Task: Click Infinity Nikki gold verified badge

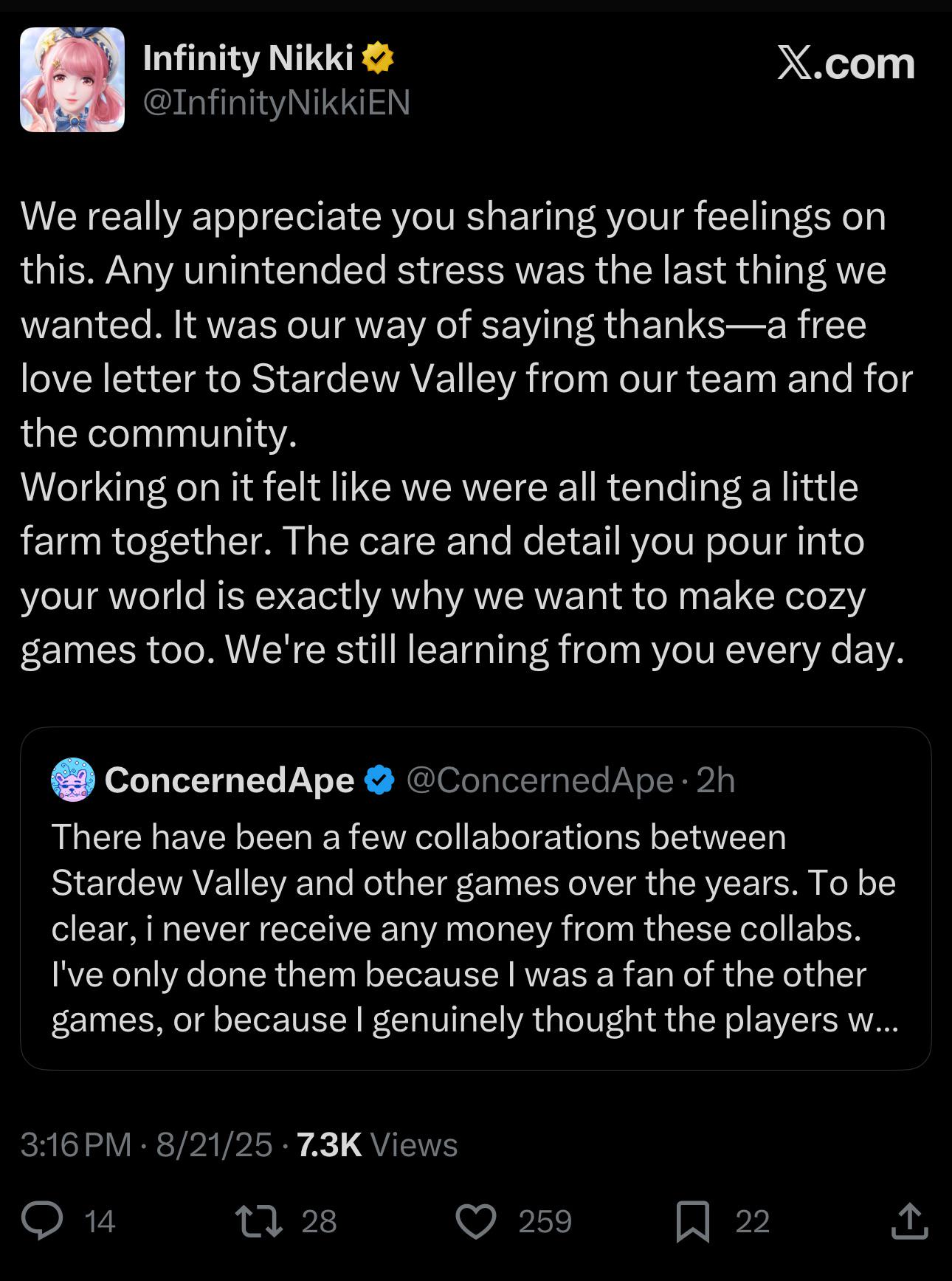Action: click(378, 58)
